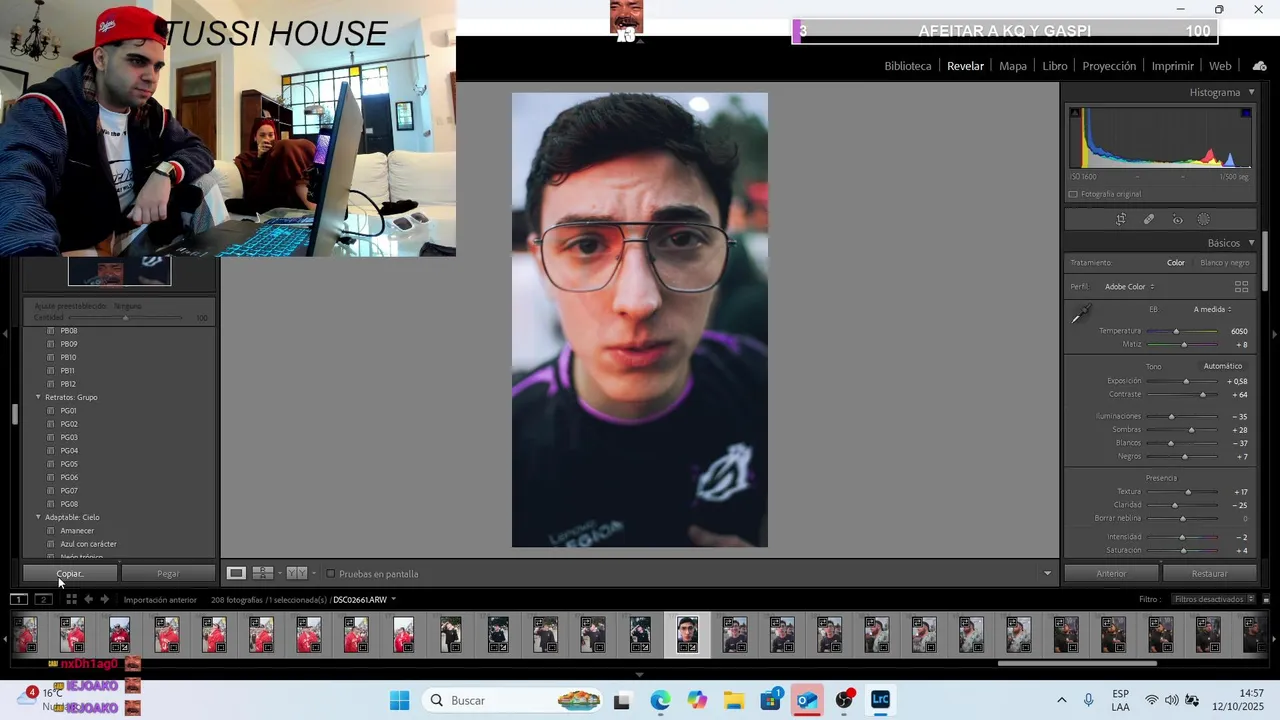Select the Crop overlay tool
The image size is (1280, 720).
point(1121,220)
